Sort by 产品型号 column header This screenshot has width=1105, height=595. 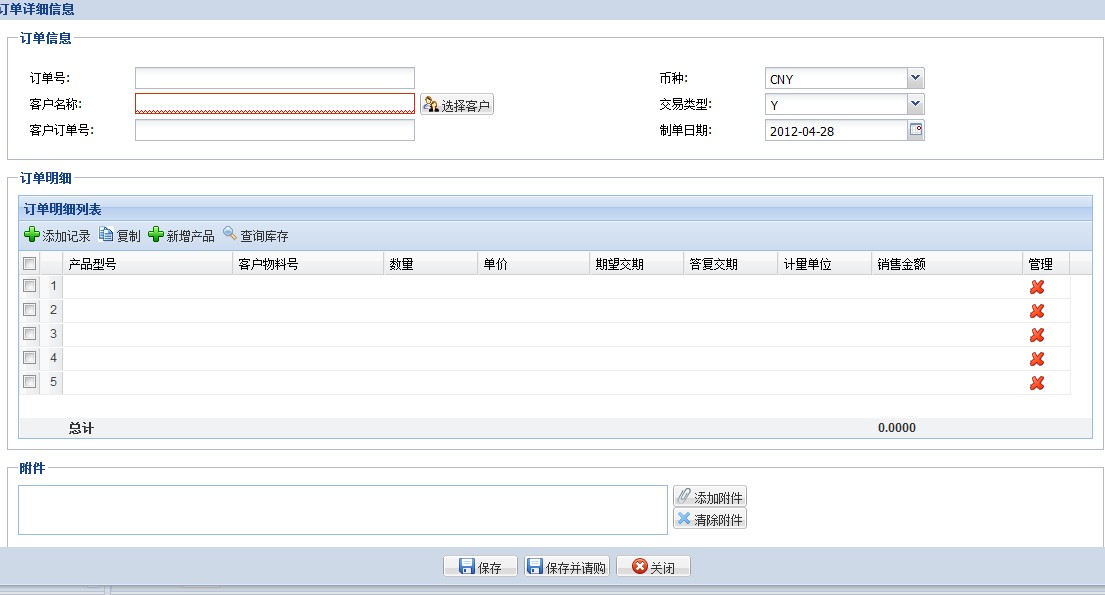147,264
